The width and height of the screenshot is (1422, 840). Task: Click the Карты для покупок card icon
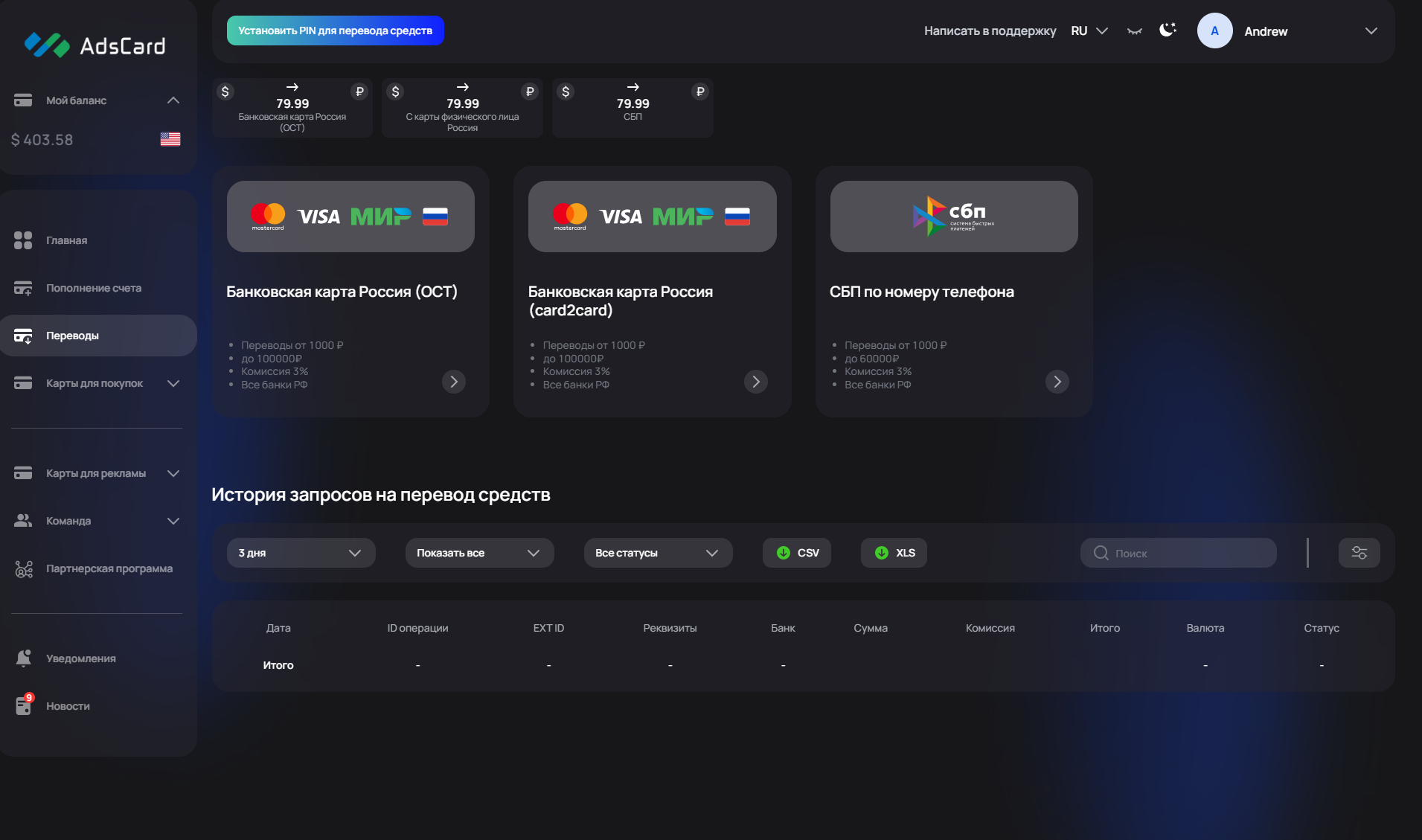[x=23, y=383]
